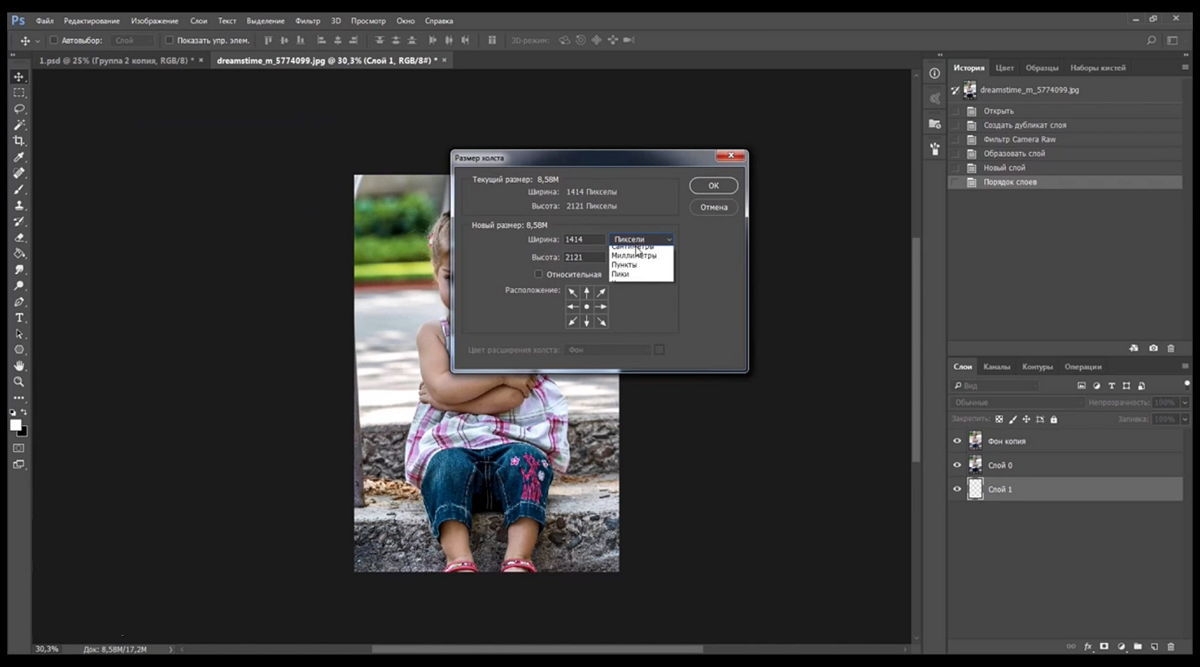Screen dimensions: 1200x667
Task: Toggle Автовыбор checkbox in options bar
Action: coord(53,40)
